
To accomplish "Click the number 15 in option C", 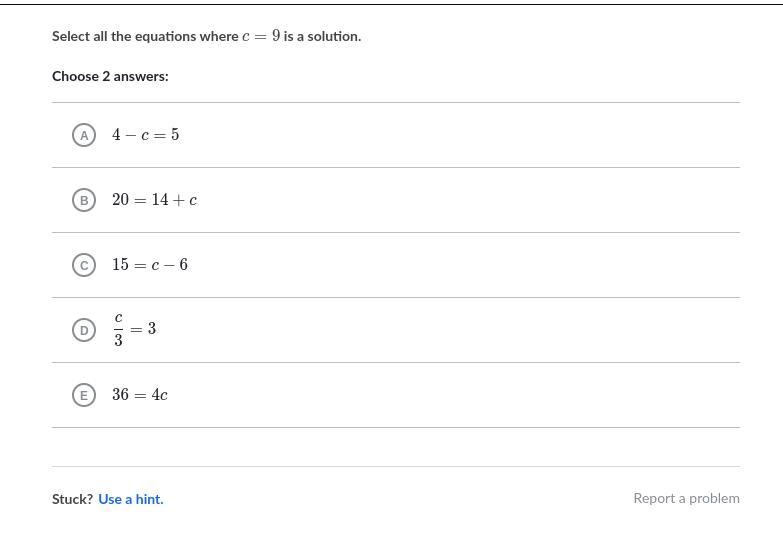I will (x=121, y=265).
